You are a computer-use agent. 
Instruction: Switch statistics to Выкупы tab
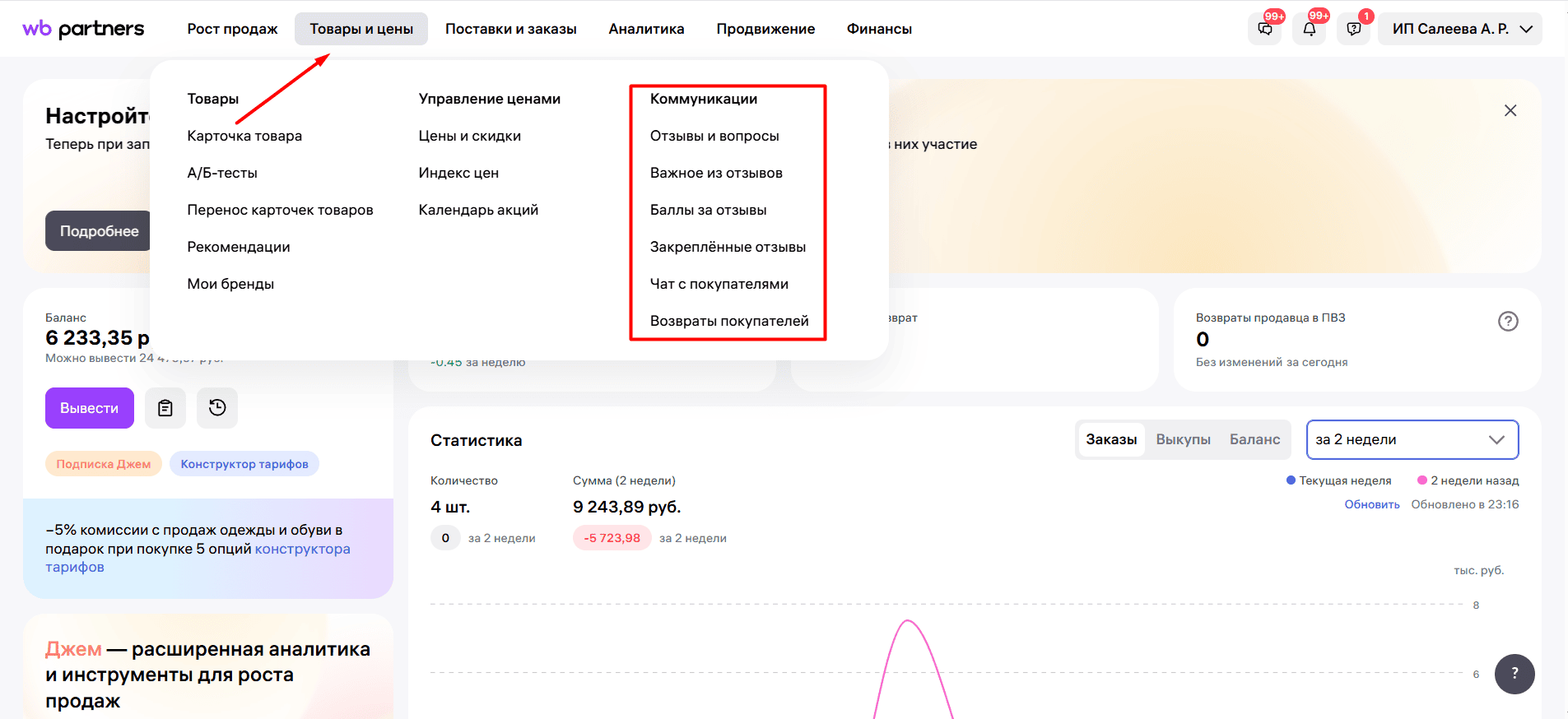pyautogui.click(x=1183, y=439)
